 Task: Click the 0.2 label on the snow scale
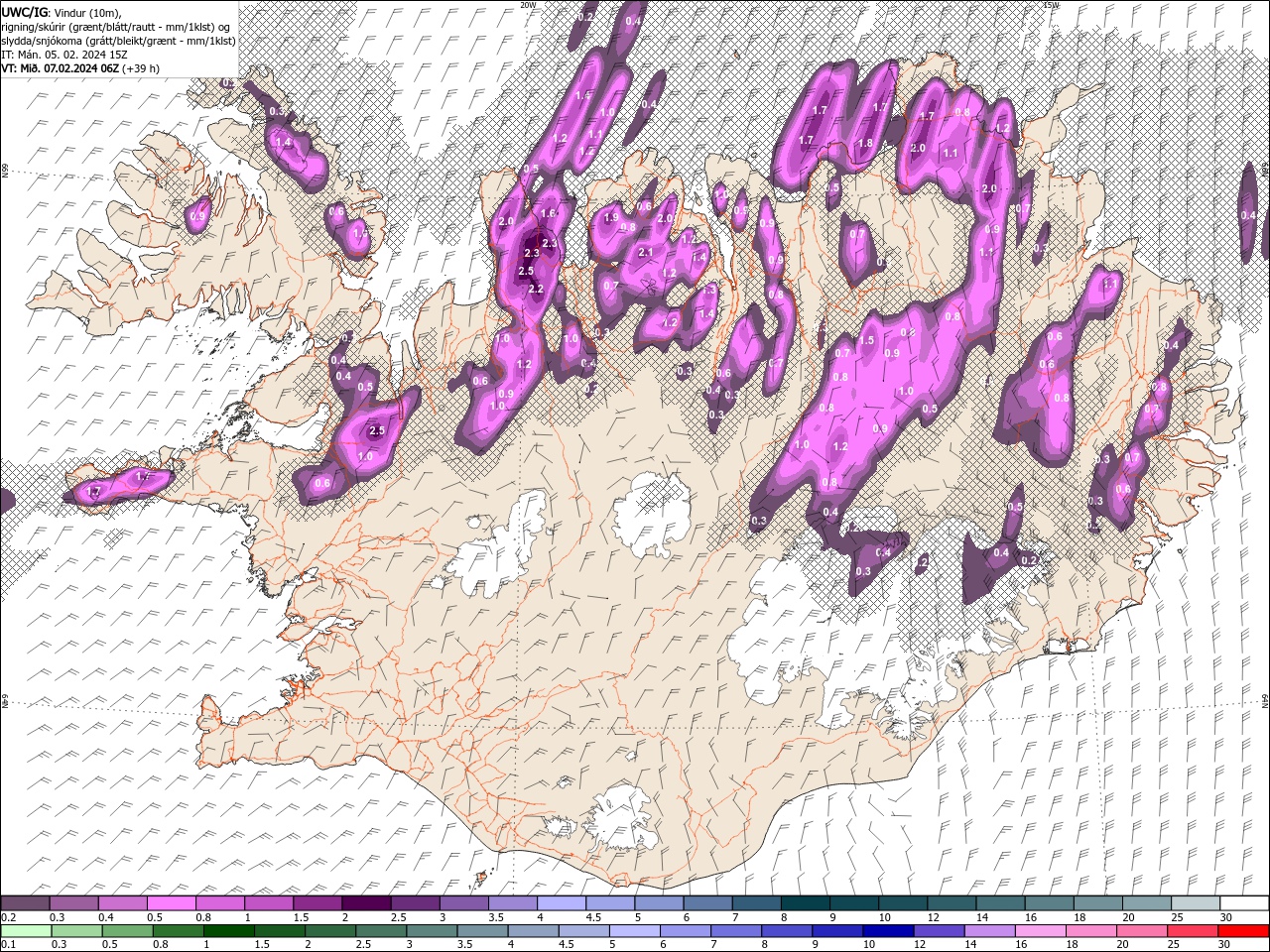(x=9, y=917)
